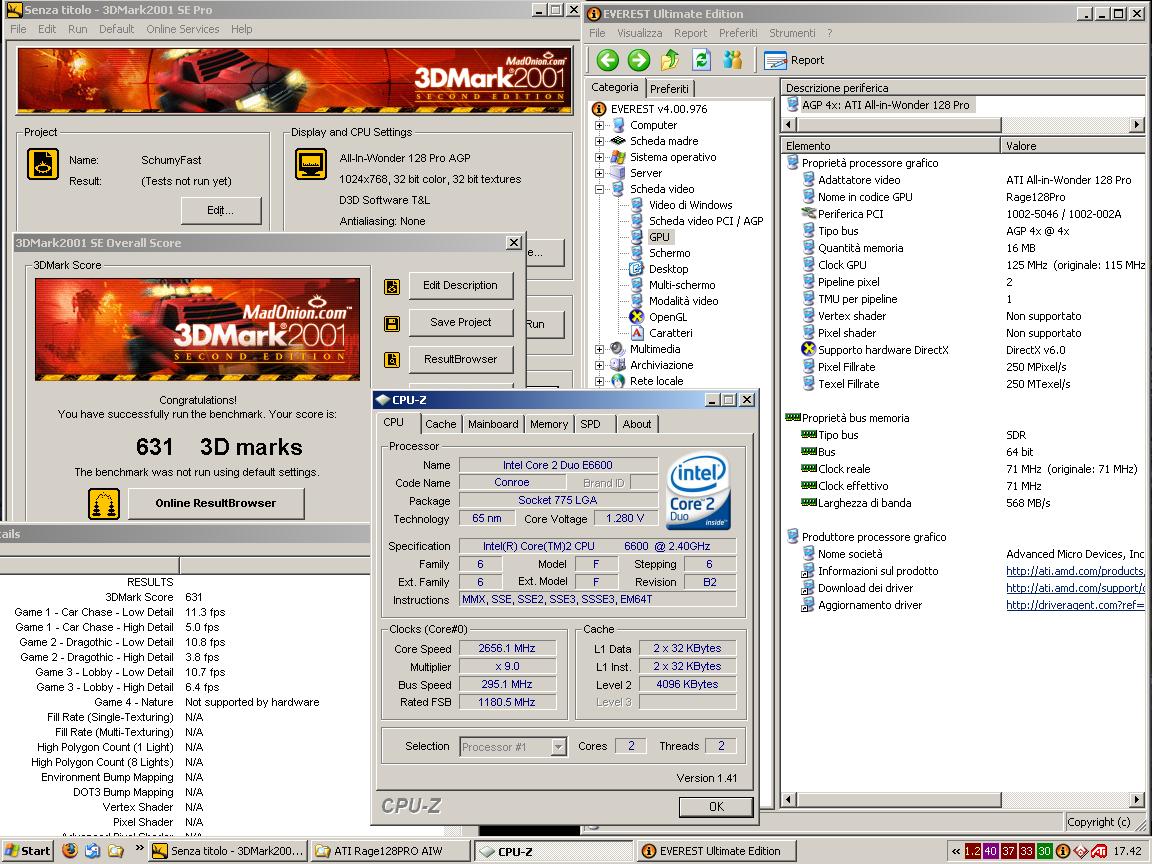
Task: Expand the Server node
Action: (x=600, y=173)
